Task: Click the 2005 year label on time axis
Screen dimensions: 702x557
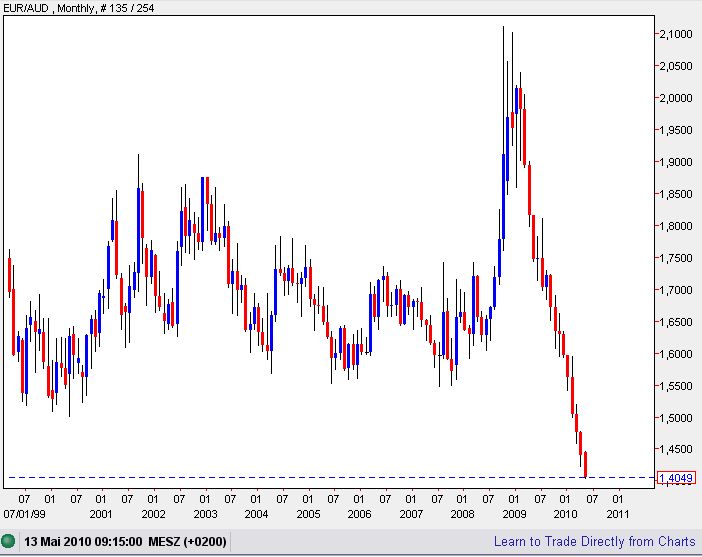Action: click(308, 514)
